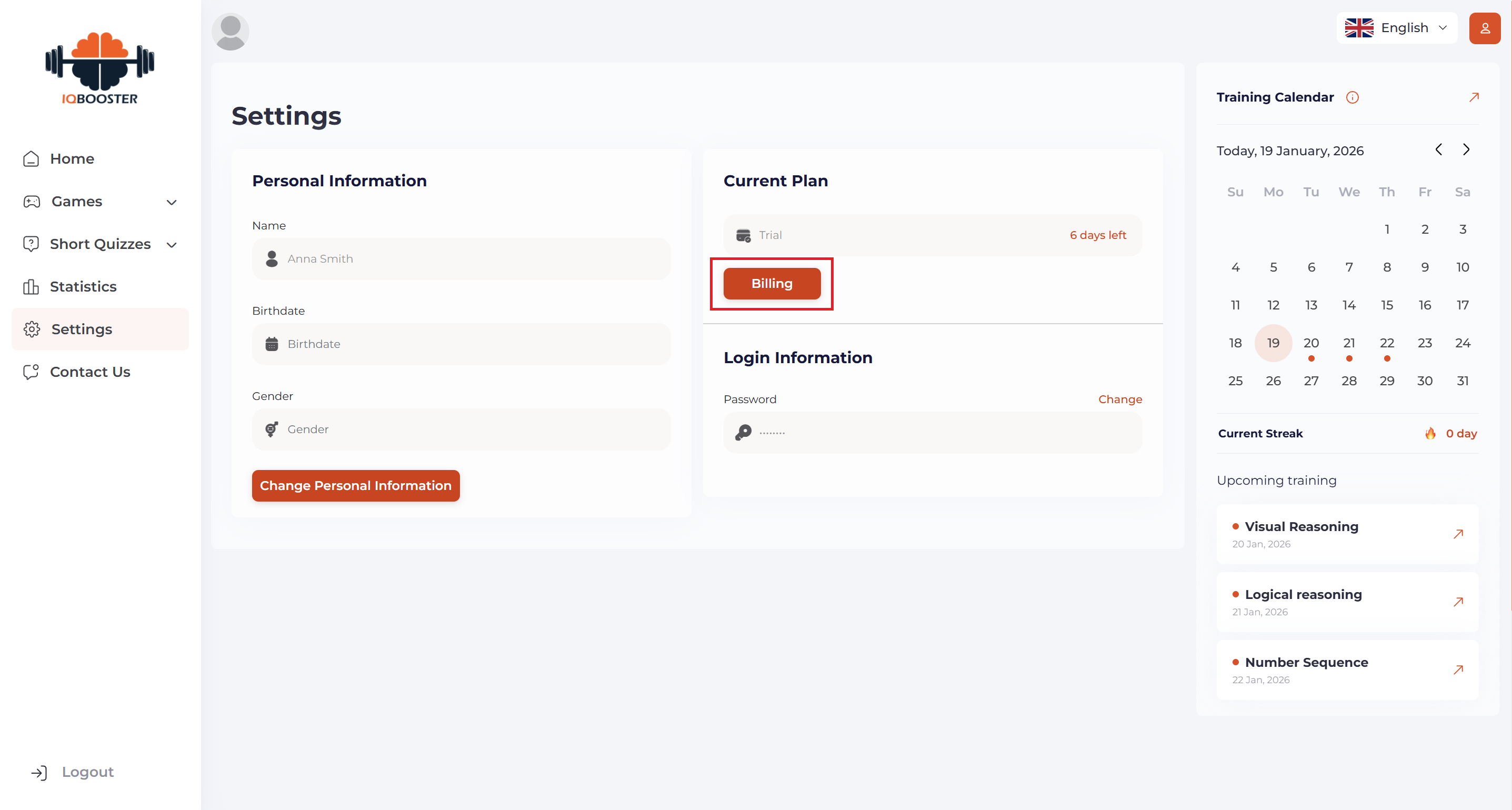
Task: Click the IQBooster logo
Action: point(100,68)
